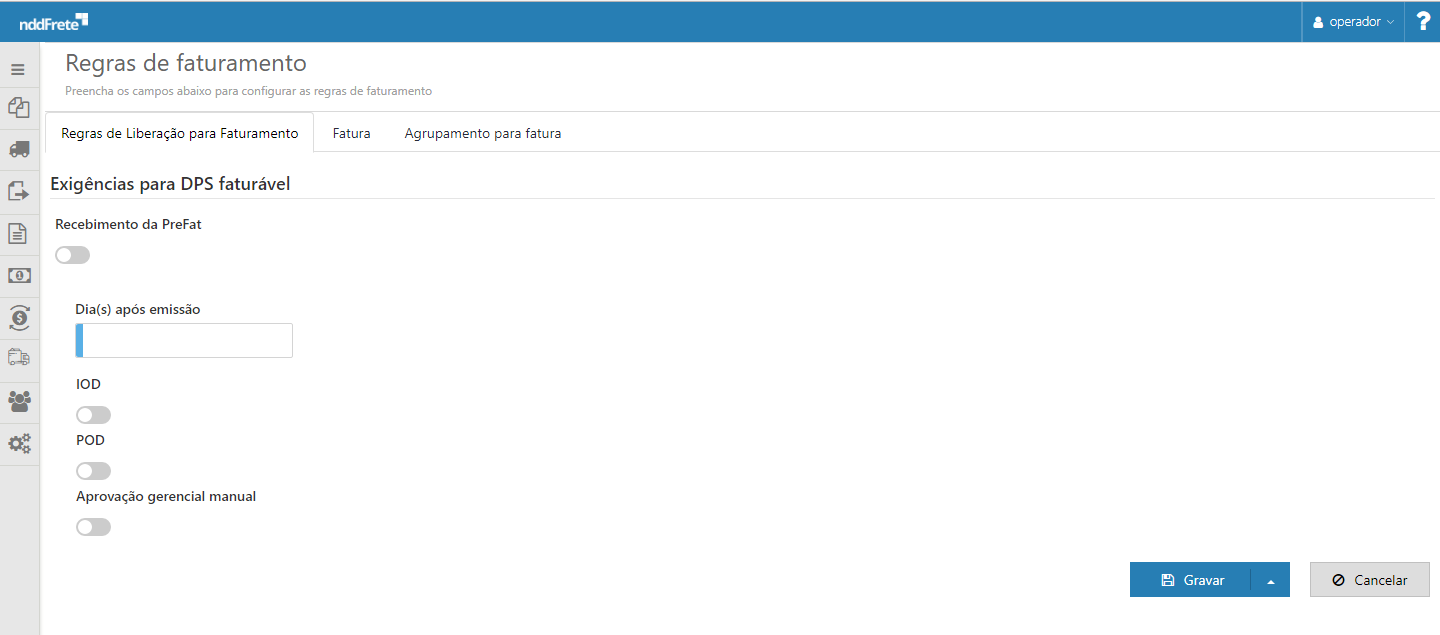Click the money bill sidebar icon
The image size is (1440, 635).
18,275
